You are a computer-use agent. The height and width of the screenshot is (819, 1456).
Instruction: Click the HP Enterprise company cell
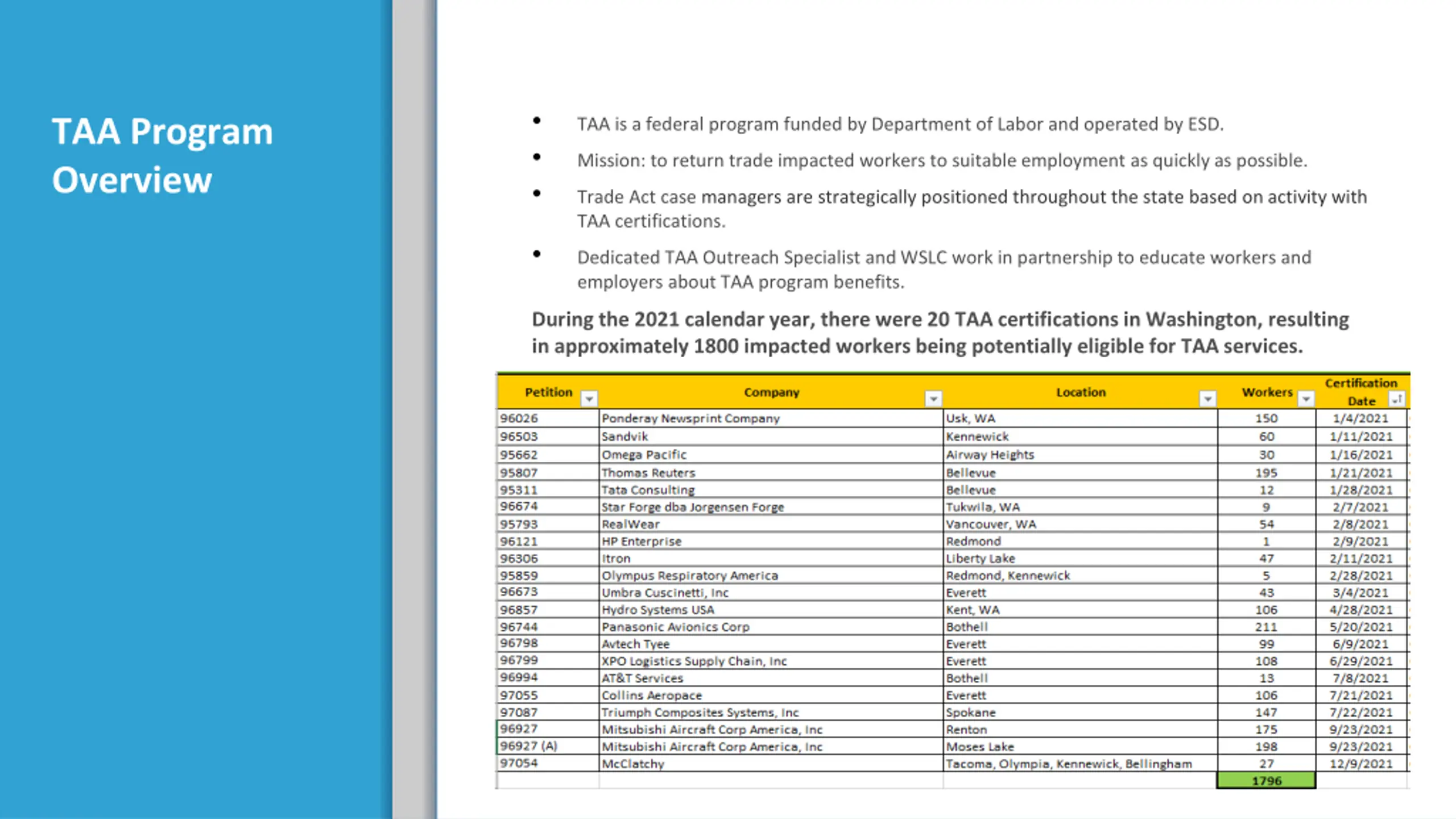[771, 541]
